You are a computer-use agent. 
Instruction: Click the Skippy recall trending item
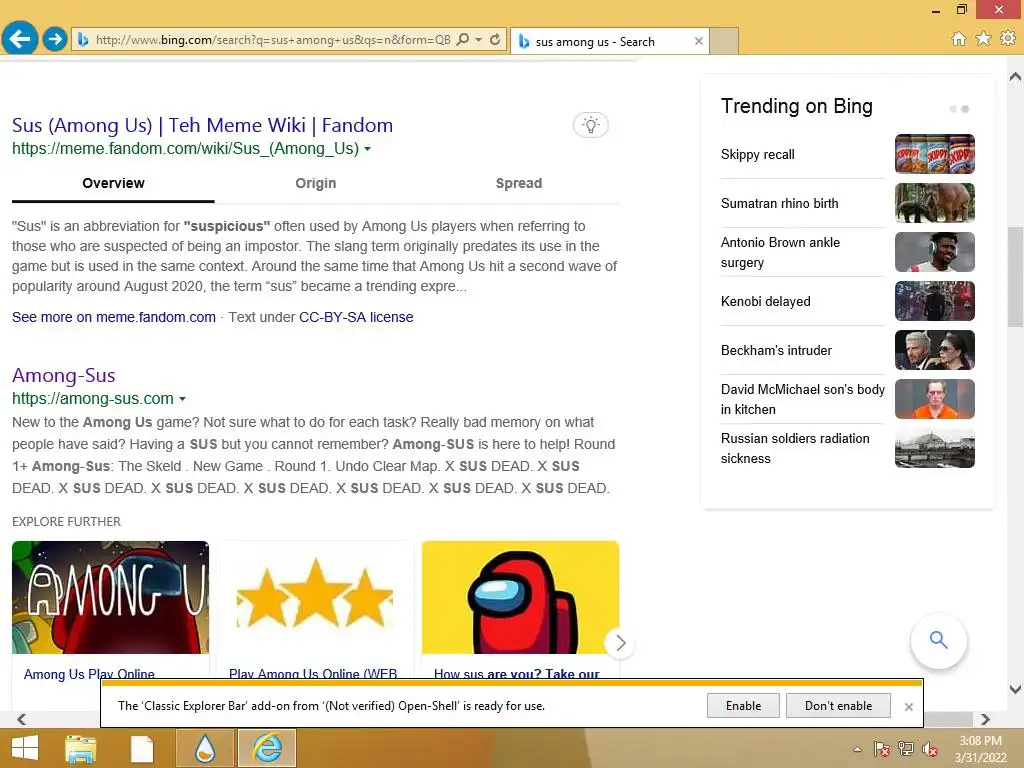pyautogui.click(x=758, y=155)
